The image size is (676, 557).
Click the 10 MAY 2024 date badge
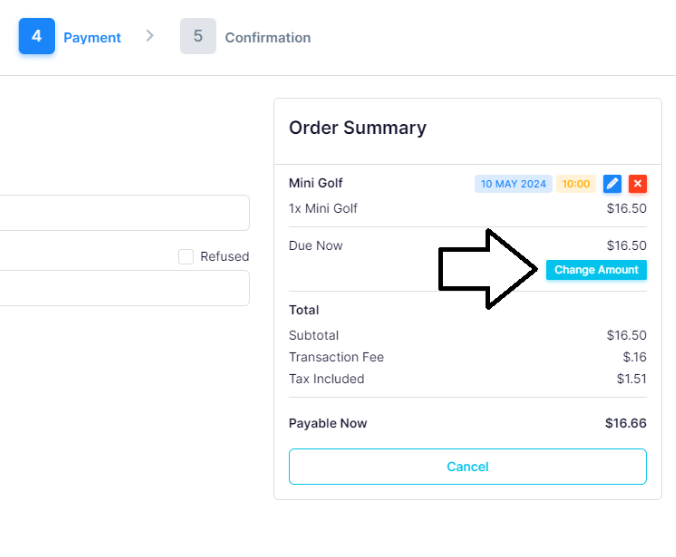513,184
